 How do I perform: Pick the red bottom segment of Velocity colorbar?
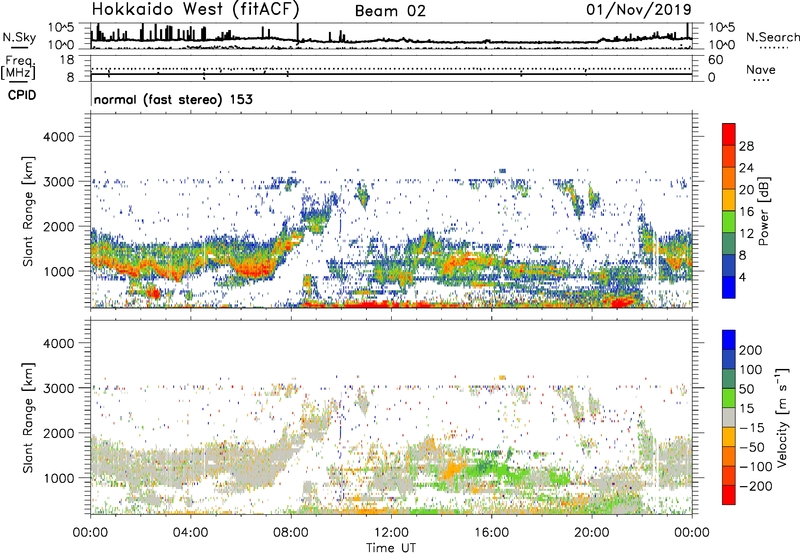(729, 495)
